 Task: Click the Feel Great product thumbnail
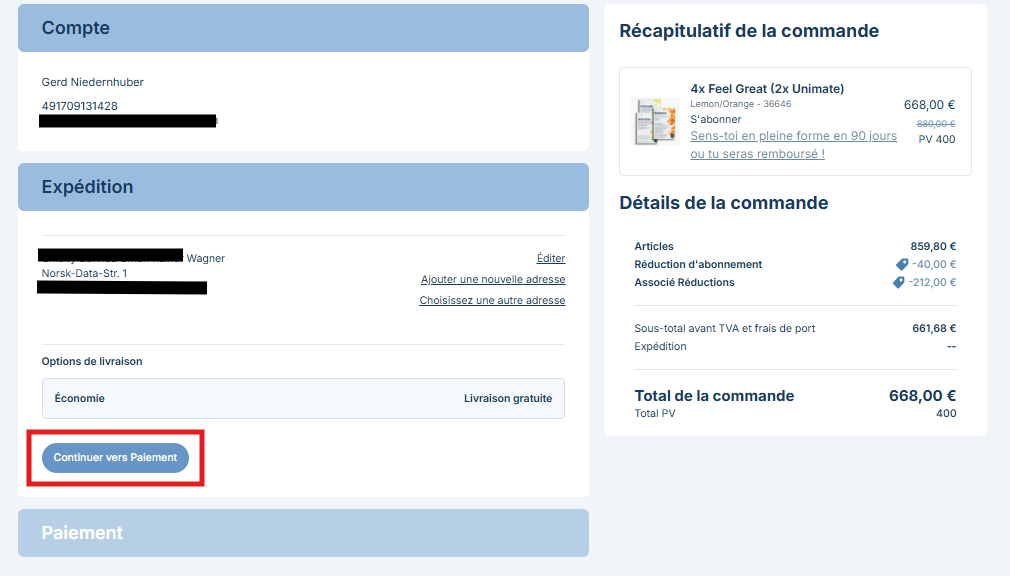pos(656,122)
